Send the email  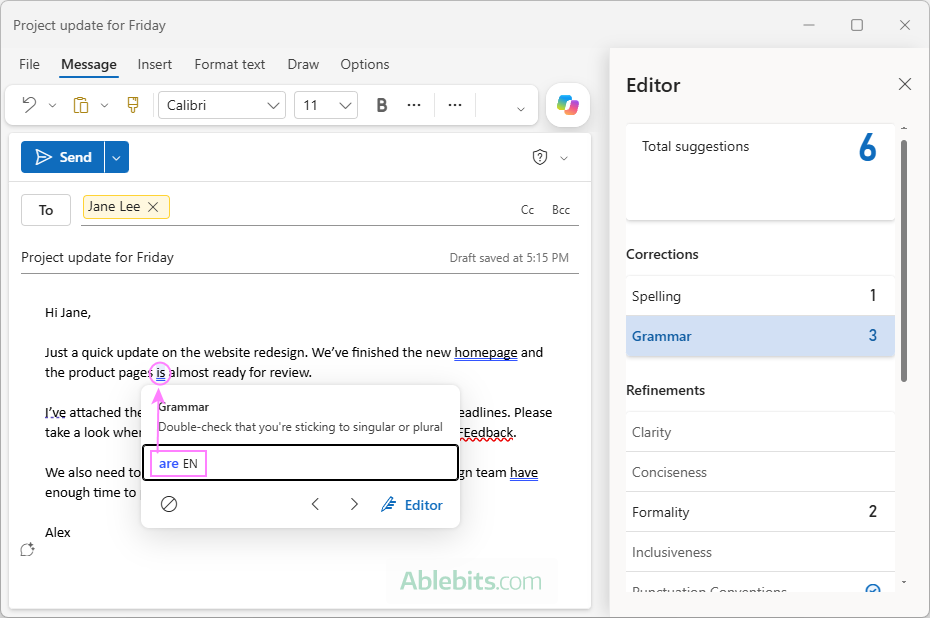coord(63,157)
